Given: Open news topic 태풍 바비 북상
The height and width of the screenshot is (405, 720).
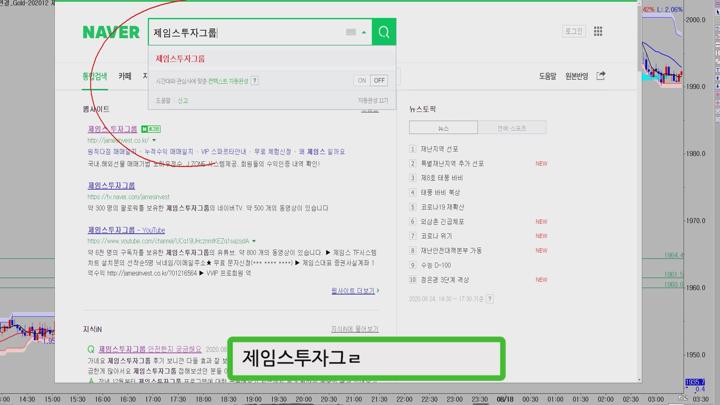Looking at the screenshot, I should click(440, 192).
